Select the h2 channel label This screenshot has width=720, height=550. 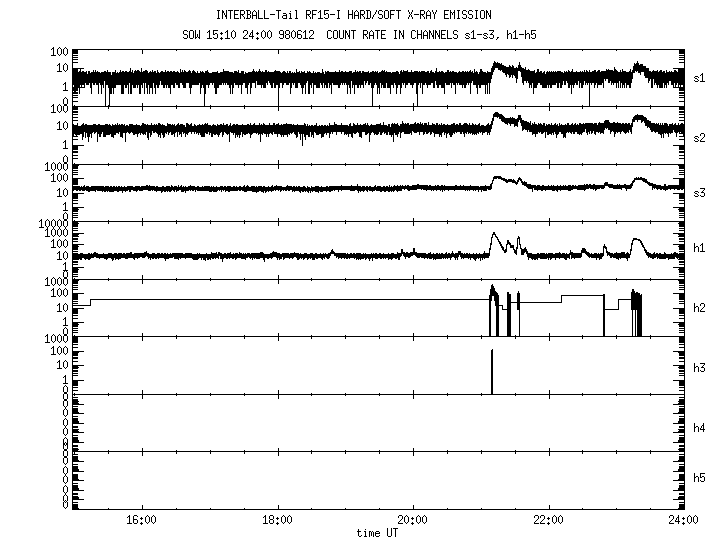701,307
